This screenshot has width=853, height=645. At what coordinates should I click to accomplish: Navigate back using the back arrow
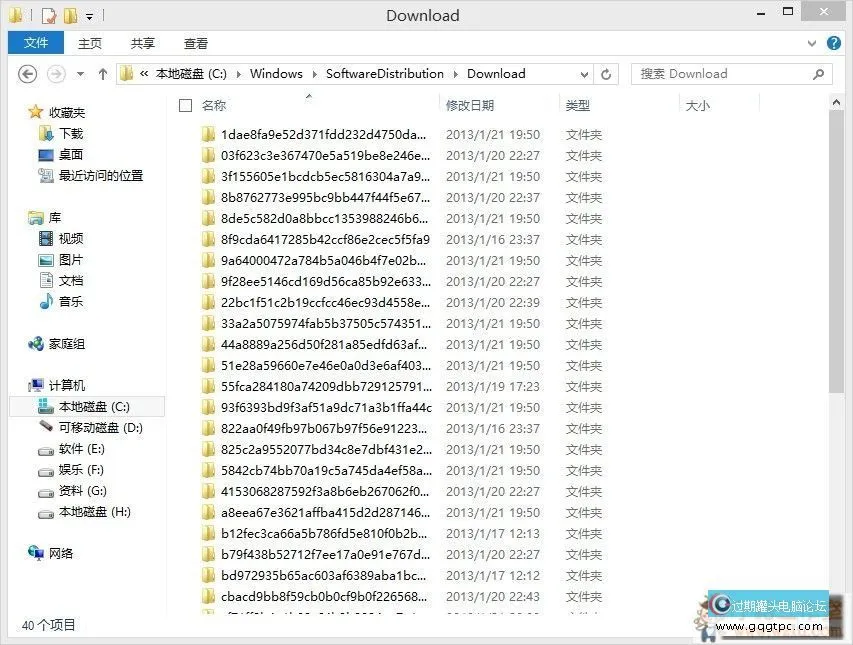coord(27,73)
